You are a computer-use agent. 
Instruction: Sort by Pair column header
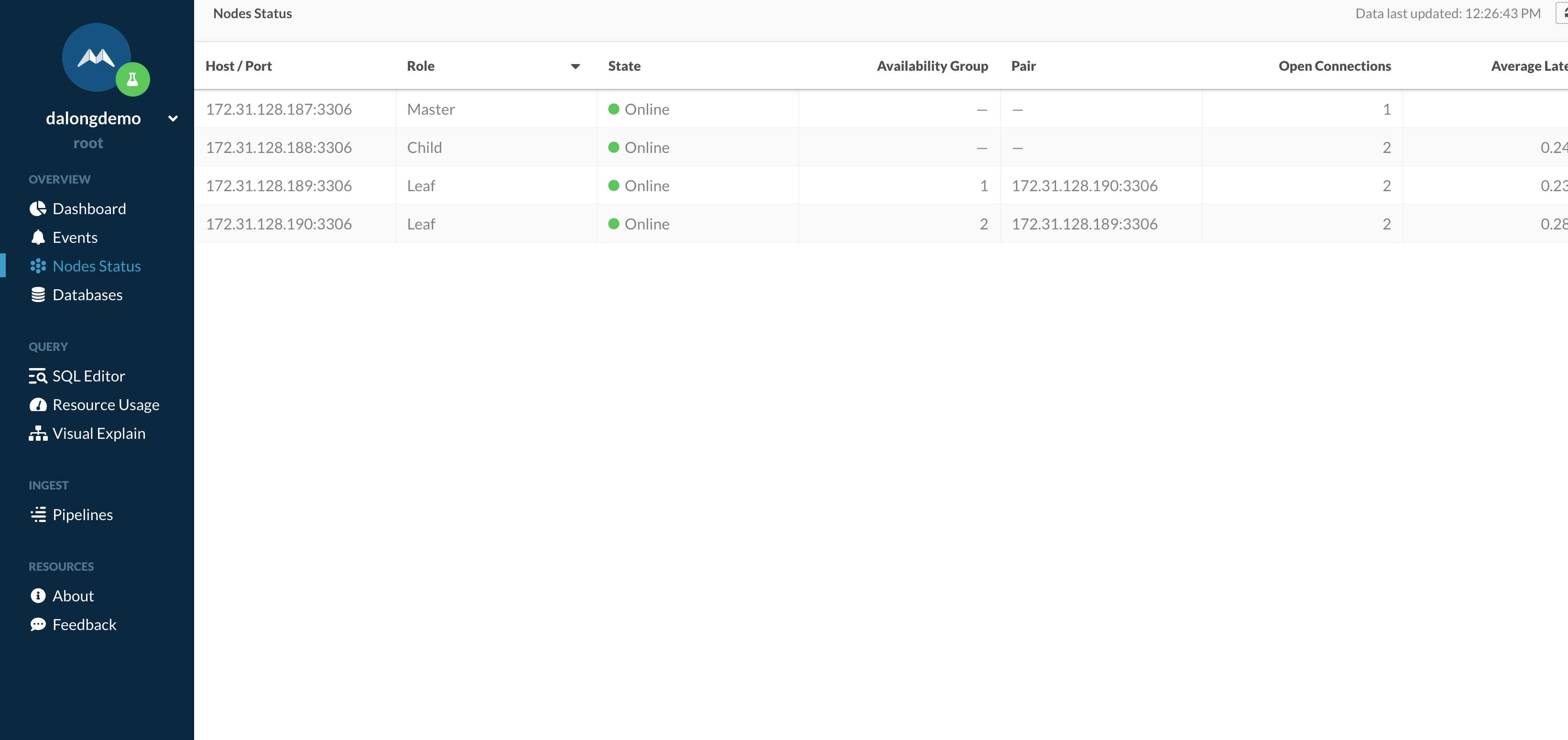[x=1023, y=65]
